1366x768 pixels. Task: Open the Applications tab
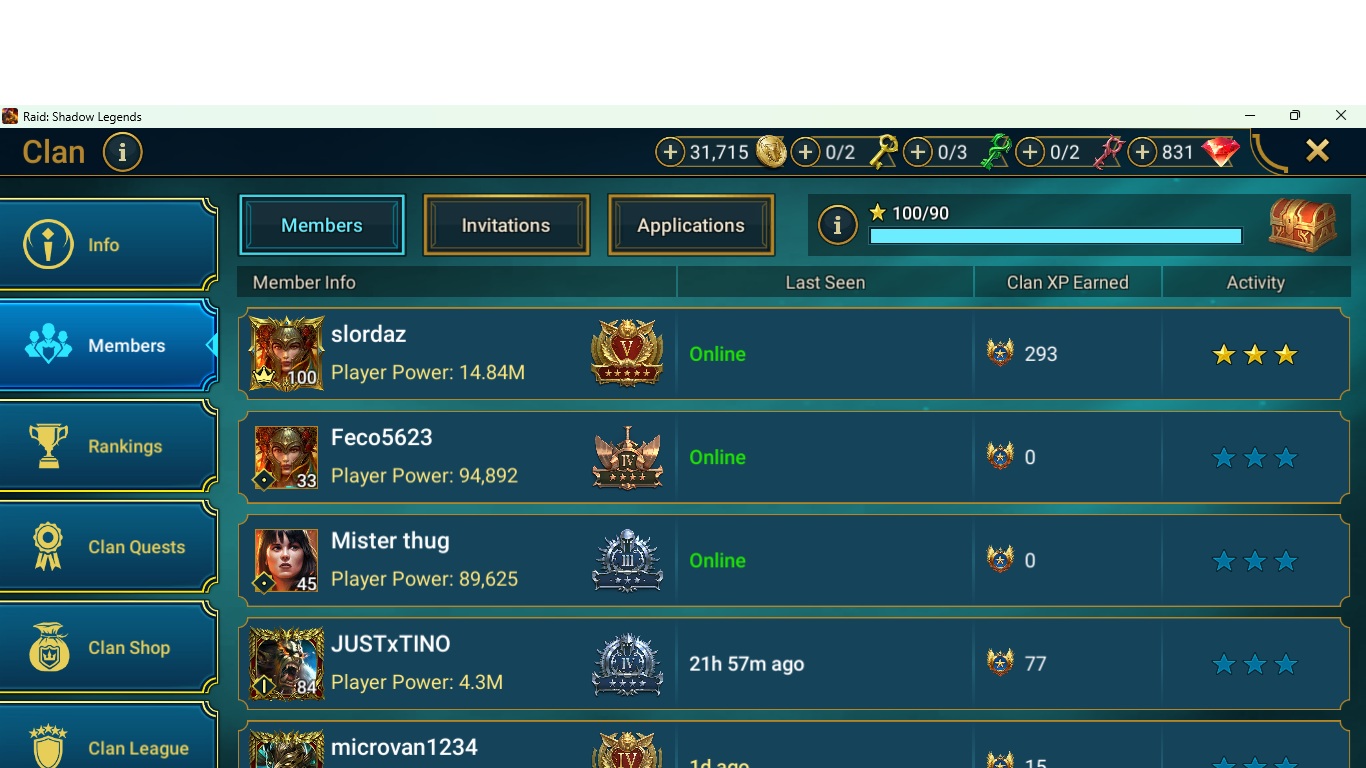pyautogui.click(x=691, y=225)
